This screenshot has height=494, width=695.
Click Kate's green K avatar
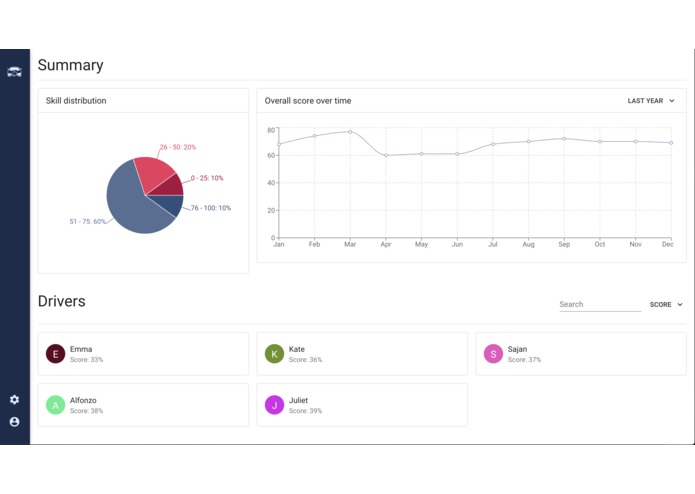(x=274, y=354)
